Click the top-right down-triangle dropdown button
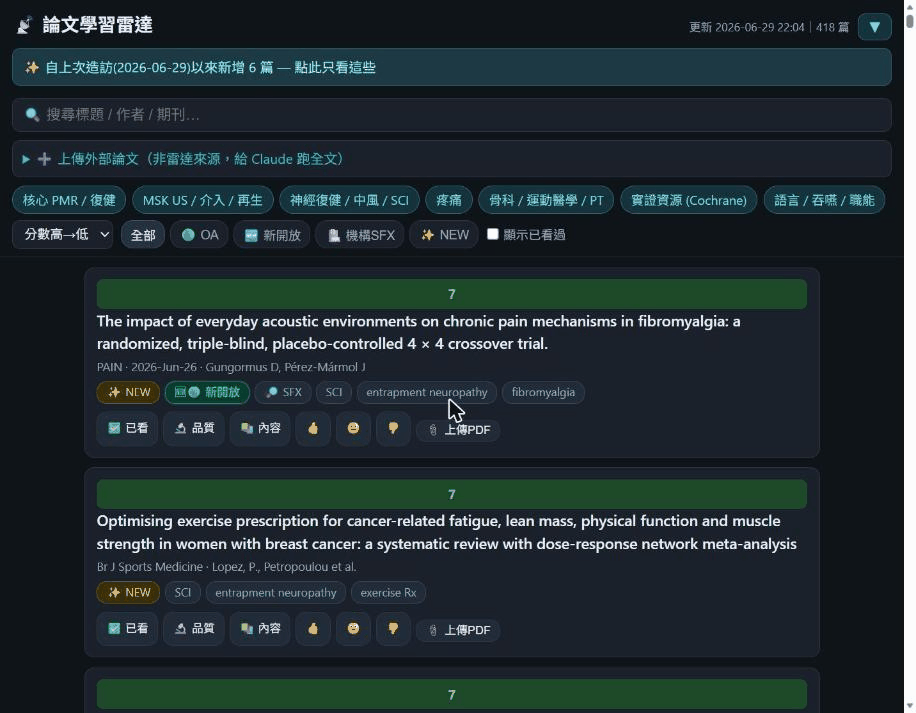916x713 pixels. point(875,27)
